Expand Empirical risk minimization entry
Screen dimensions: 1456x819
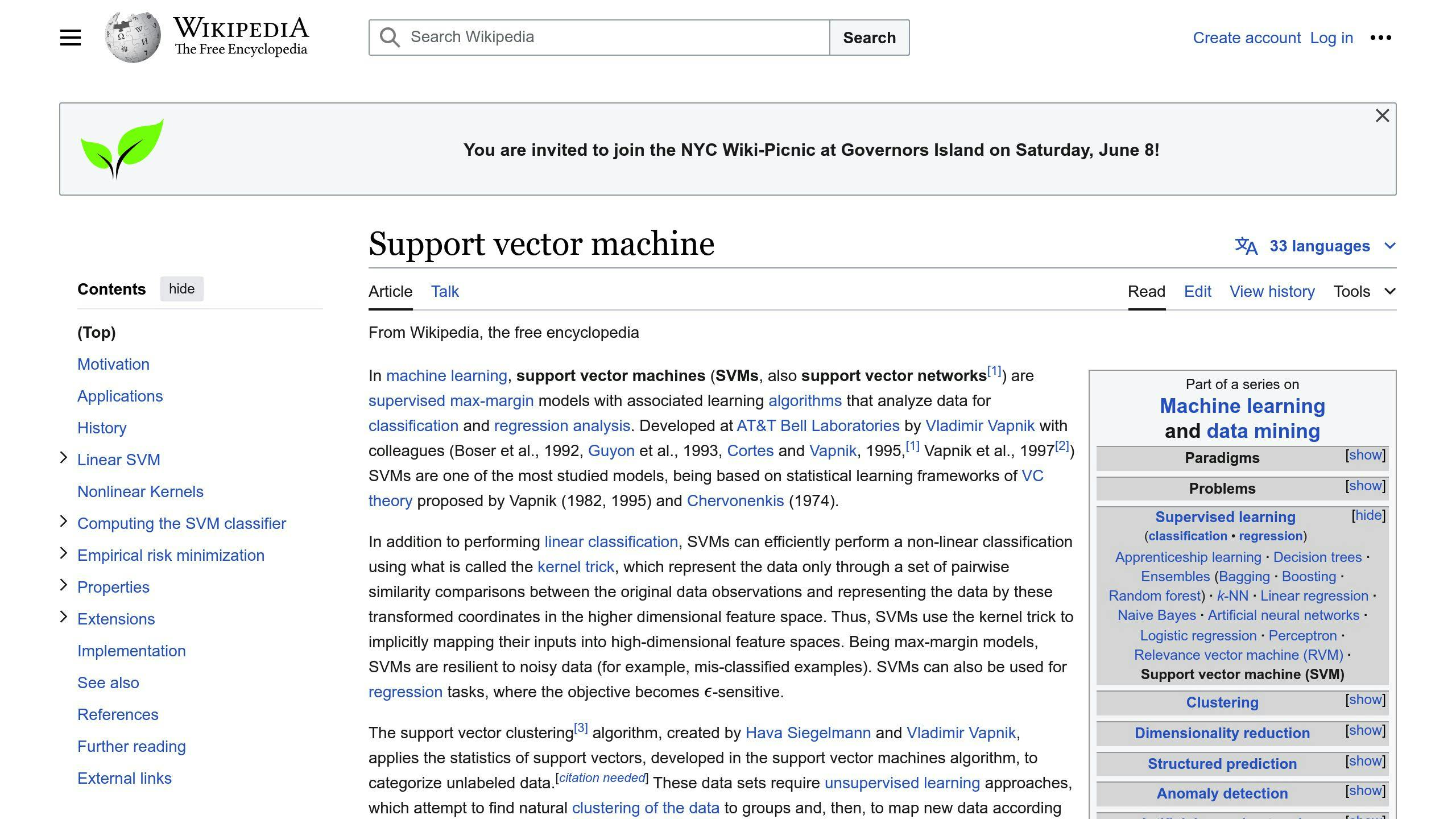(x=64, y=553)
